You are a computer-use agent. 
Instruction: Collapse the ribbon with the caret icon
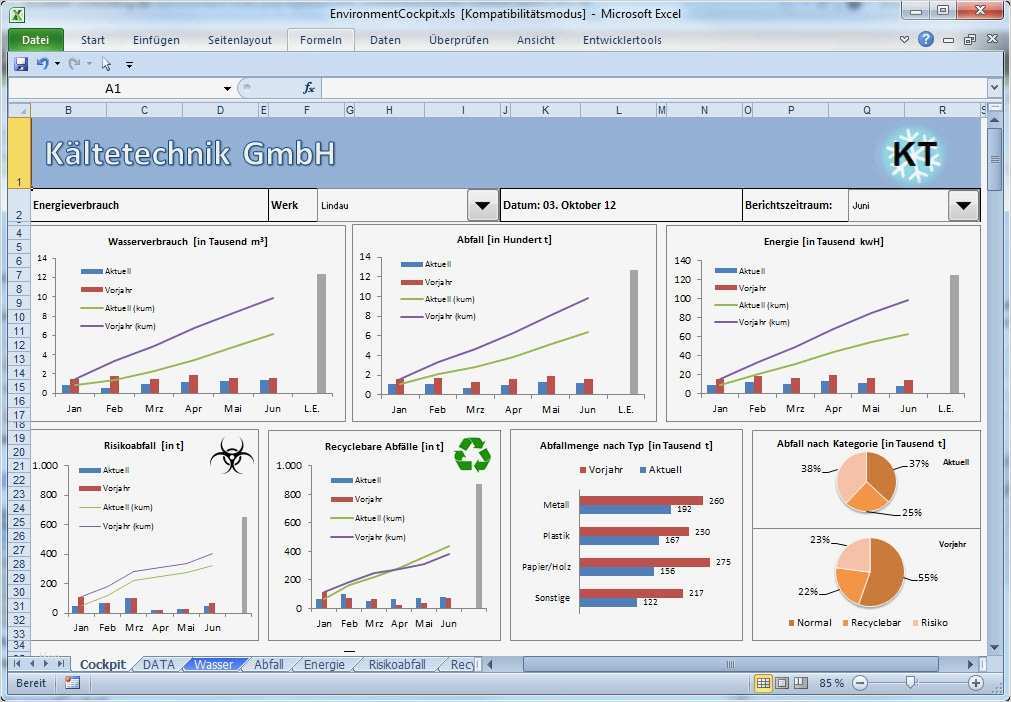[x=904, y=40]
